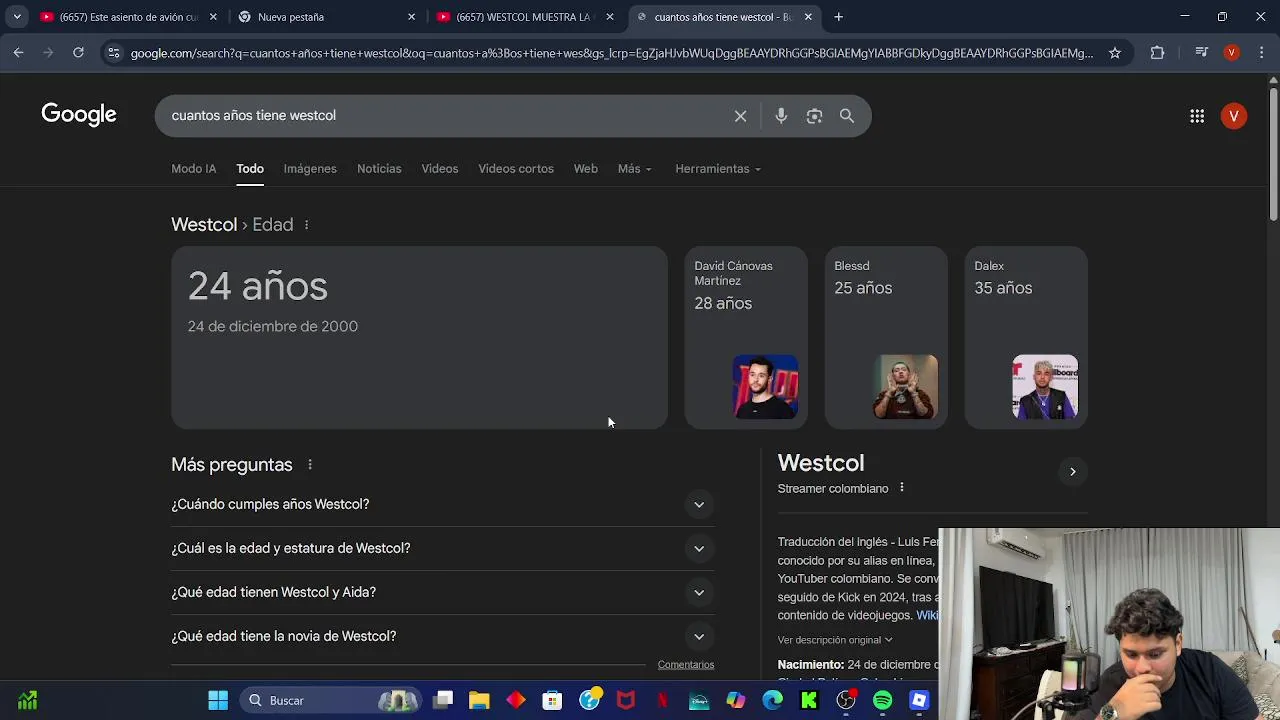This screenshot has width=1280, height=720.
Task: Open Google Lens image search
Action: (814, 116)
